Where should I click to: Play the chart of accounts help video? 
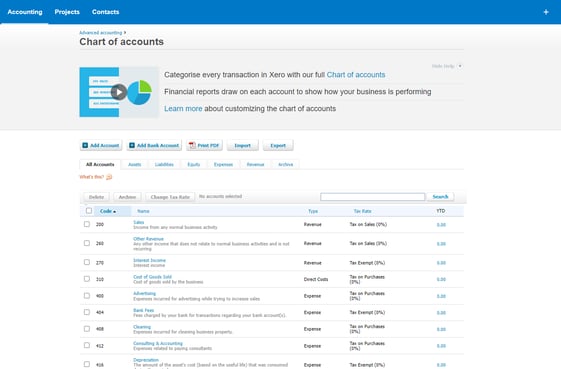pyautogui.click(x=119, y=92)
